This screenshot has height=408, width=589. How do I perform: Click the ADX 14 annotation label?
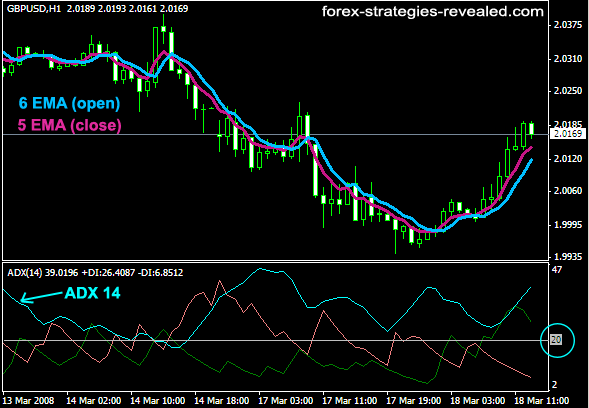coord(92,293)
